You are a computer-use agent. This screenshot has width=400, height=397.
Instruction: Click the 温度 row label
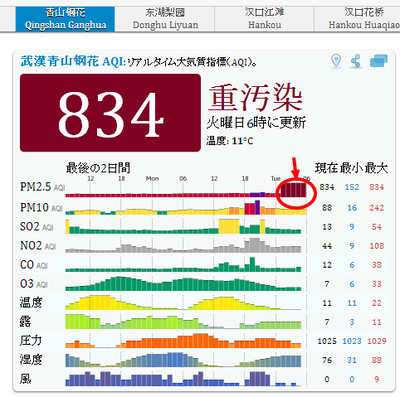tap(31, 303)
